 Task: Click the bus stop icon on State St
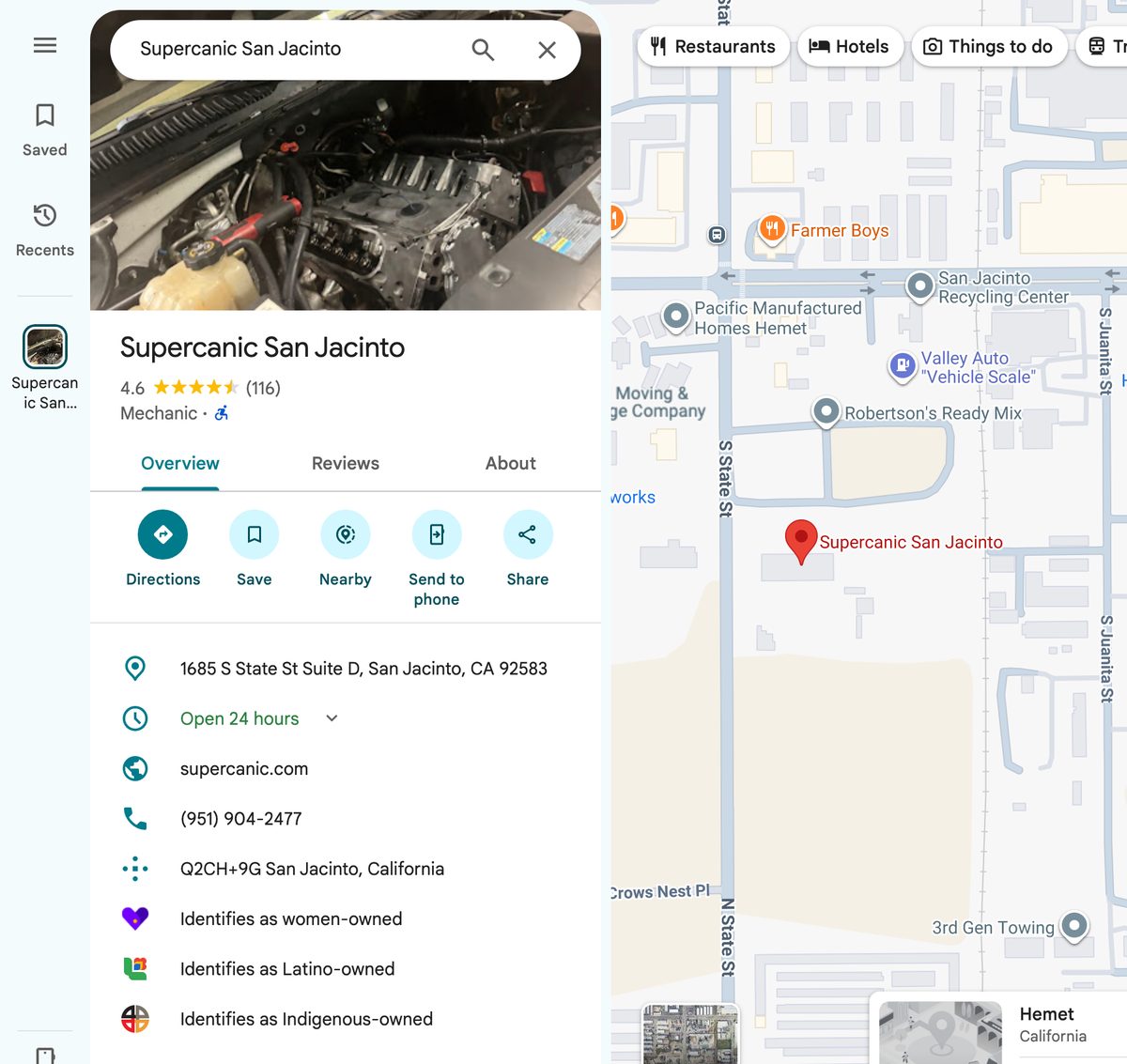tap(718, 235)
